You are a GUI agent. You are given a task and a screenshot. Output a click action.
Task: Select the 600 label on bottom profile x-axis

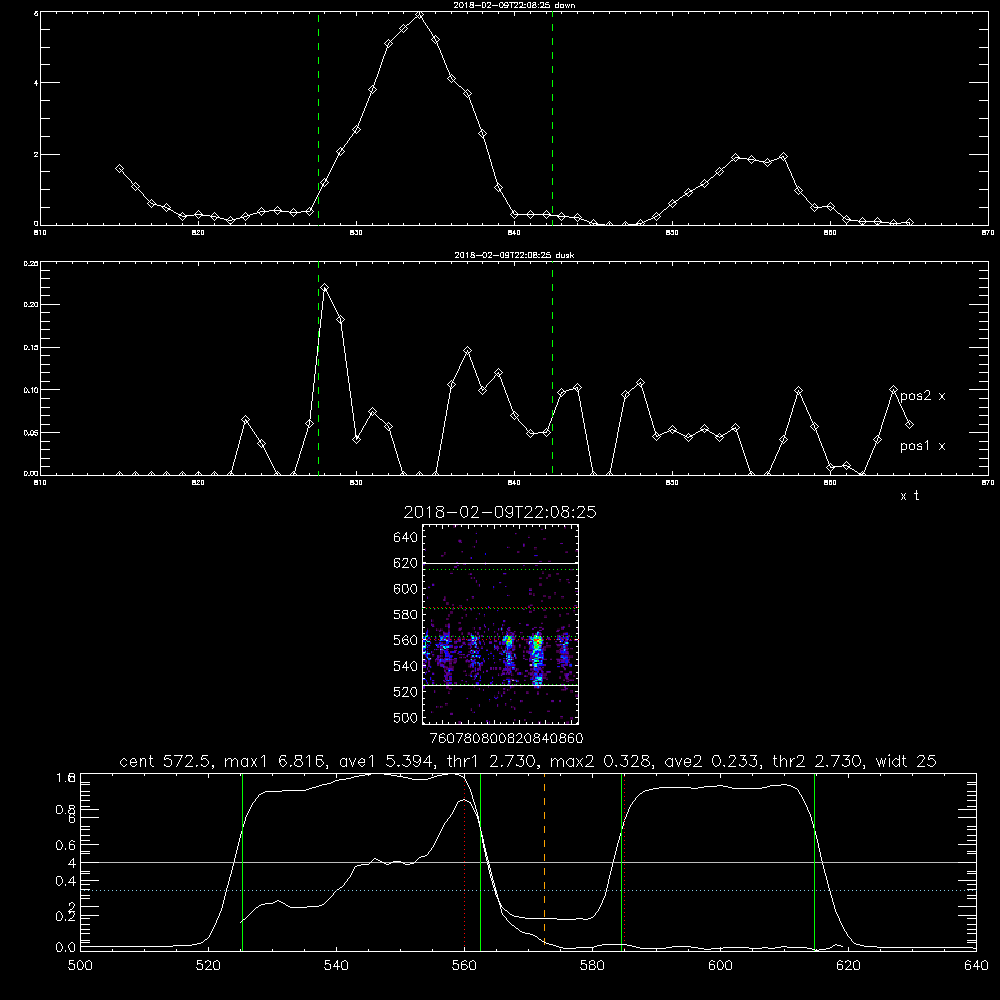720,966
